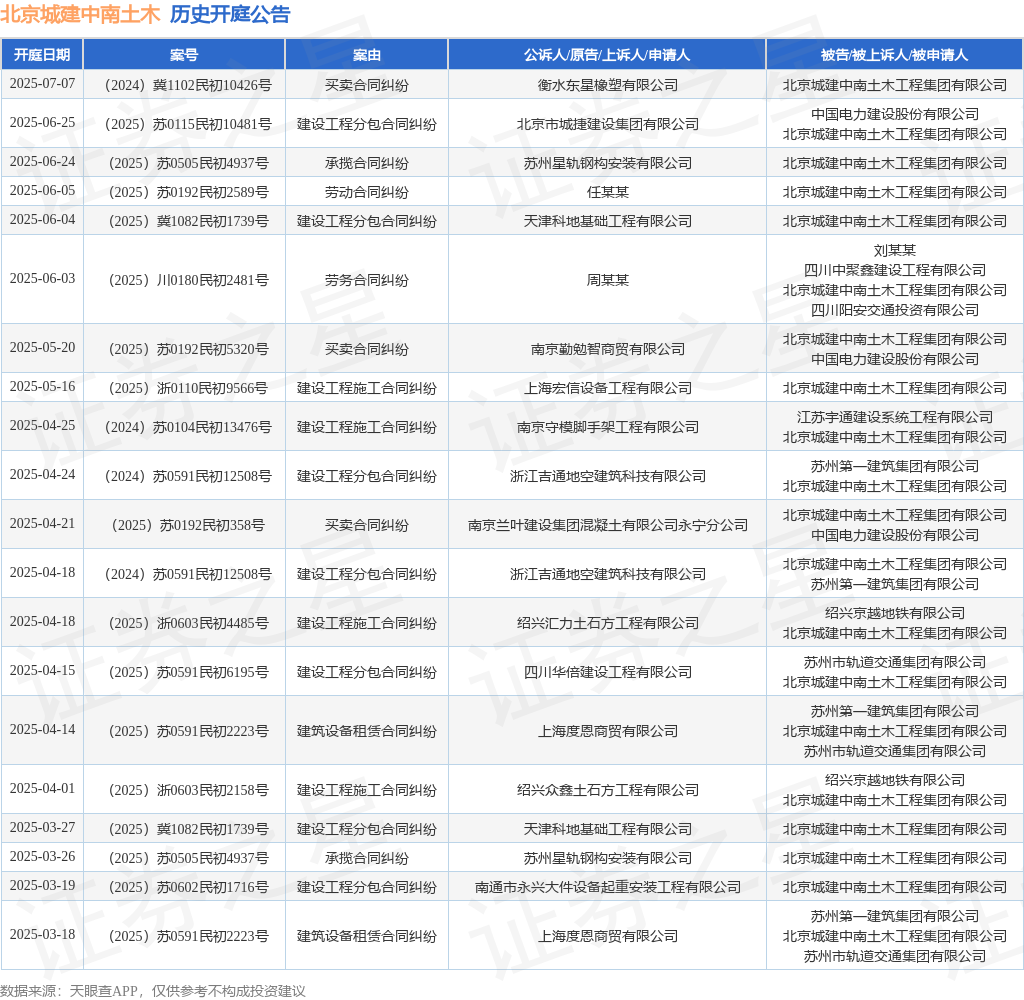Click plaintiff 南京守模脚手架工程有限公司

click(x=607, y=427)
